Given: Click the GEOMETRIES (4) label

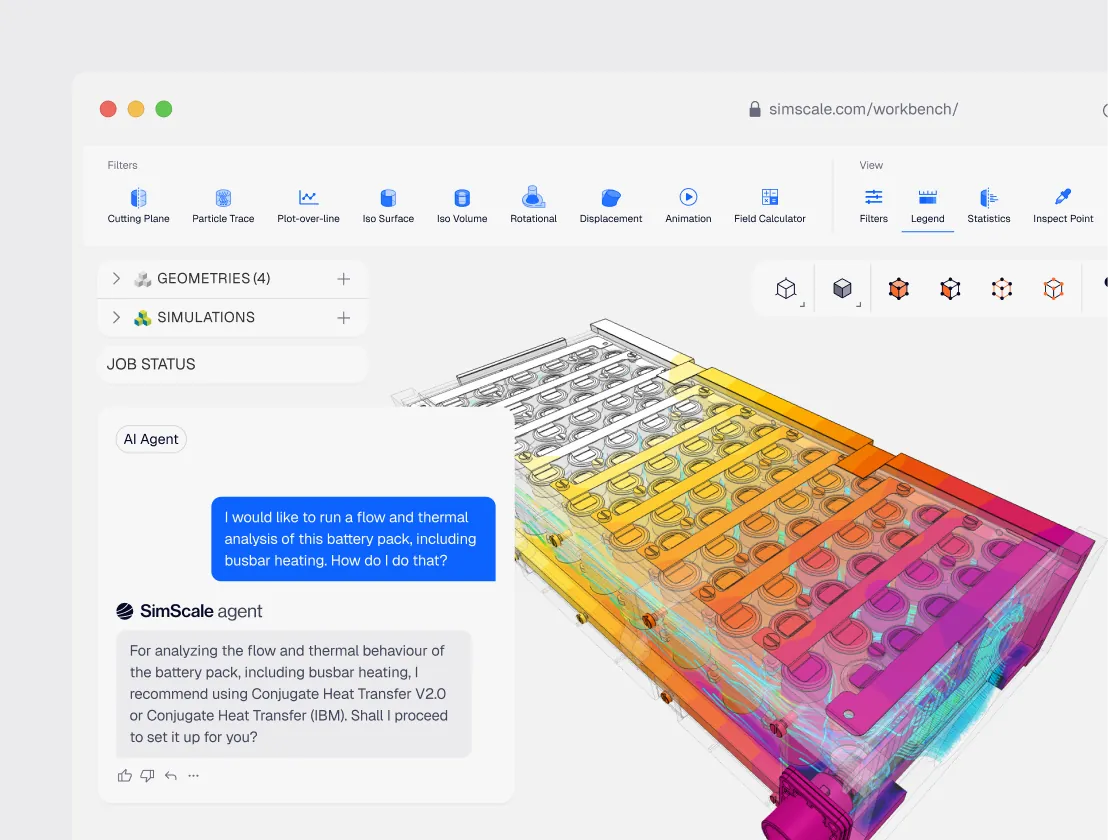Looking at the screenshot, I should [x=213, y=278].
